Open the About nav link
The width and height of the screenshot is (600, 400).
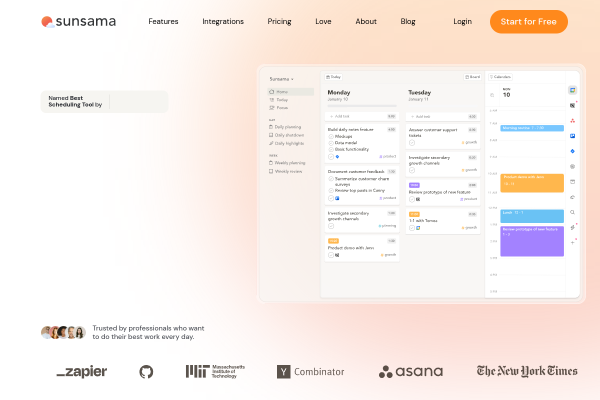click(x=366, y=21)
